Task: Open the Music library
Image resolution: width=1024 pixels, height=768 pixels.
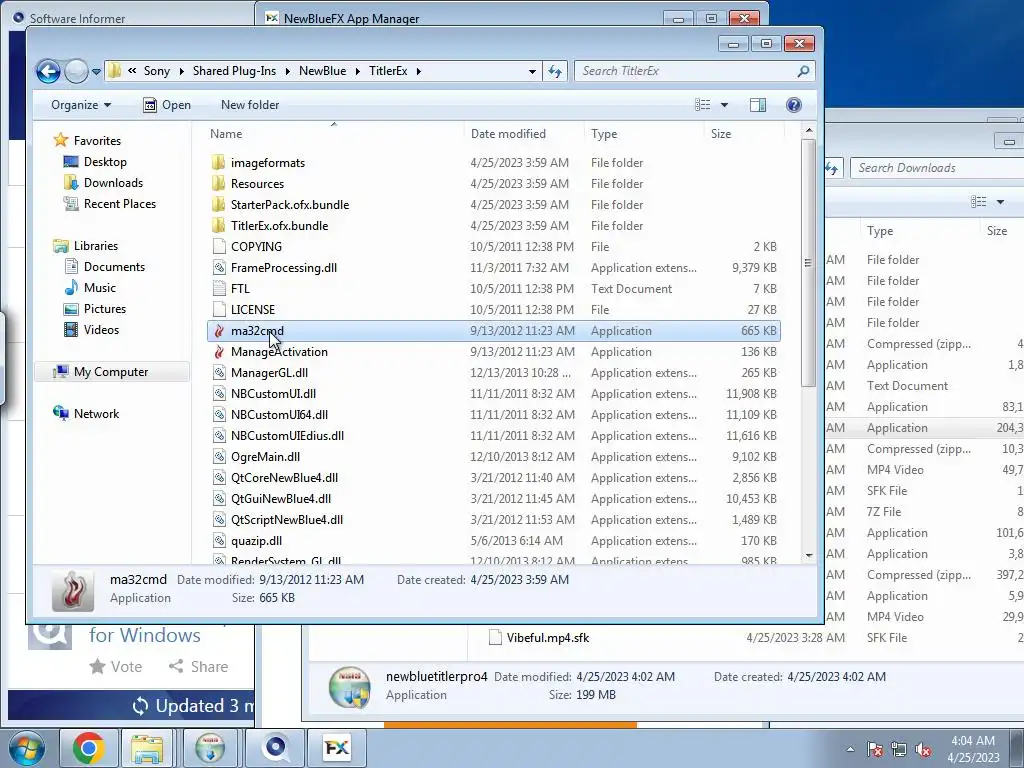Action: click(x=99, y=287)
